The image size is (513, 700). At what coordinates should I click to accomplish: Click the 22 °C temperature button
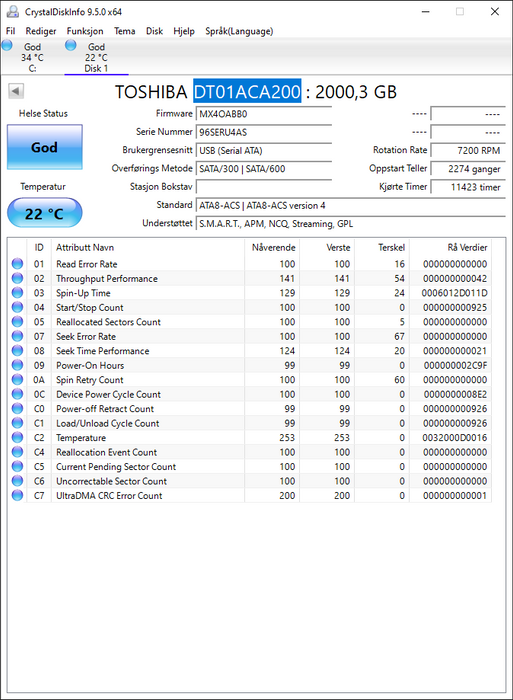click(45, 213)
